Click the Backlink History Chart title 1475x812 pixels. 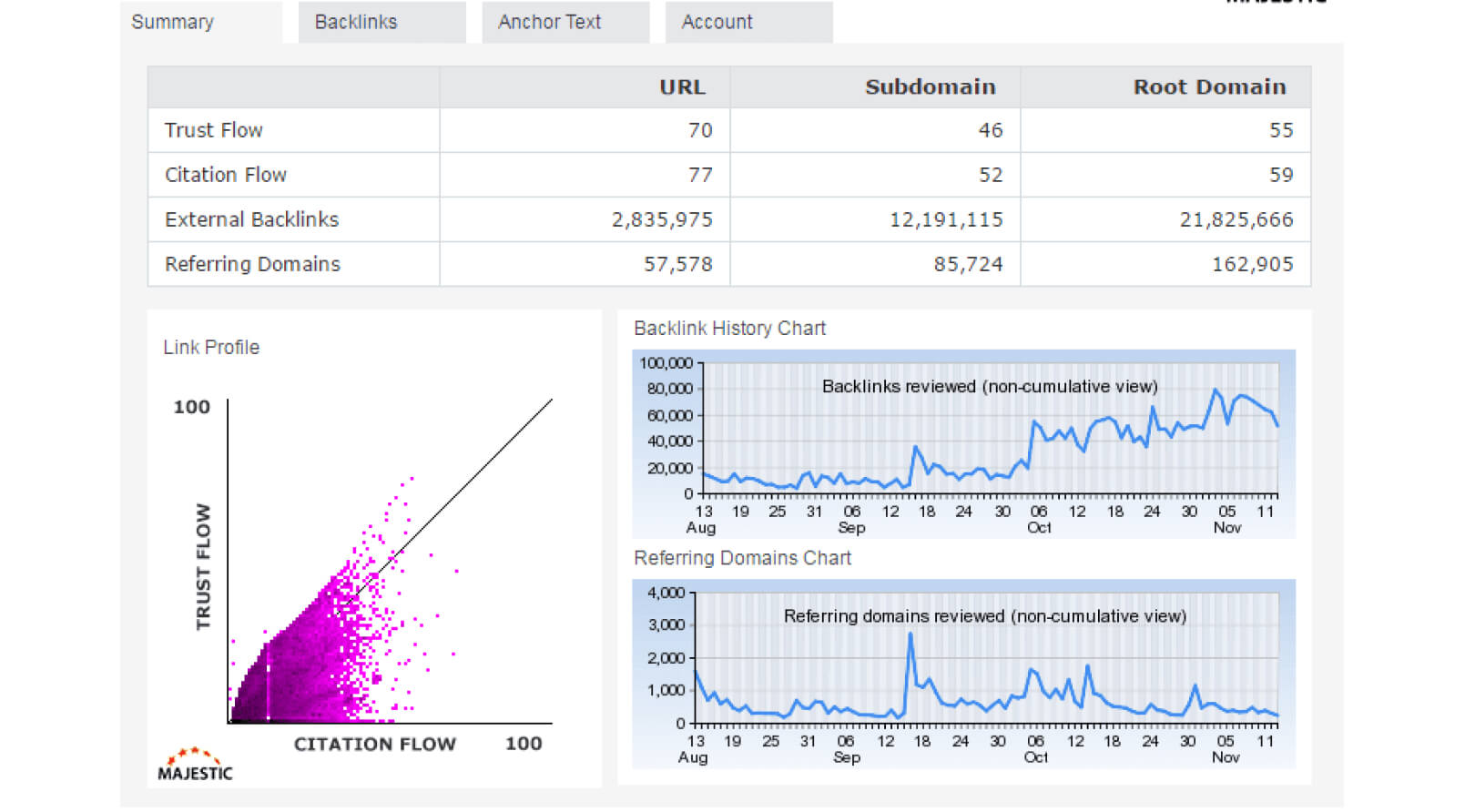[x=729, y=329]
